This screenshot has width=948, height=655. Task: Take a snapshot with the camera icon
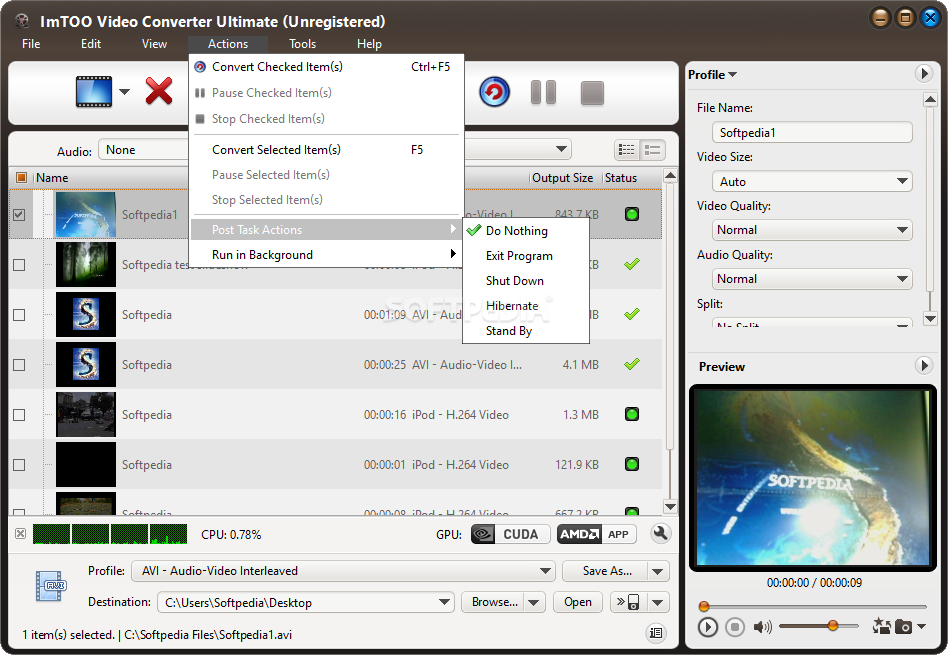coord(903,627)
